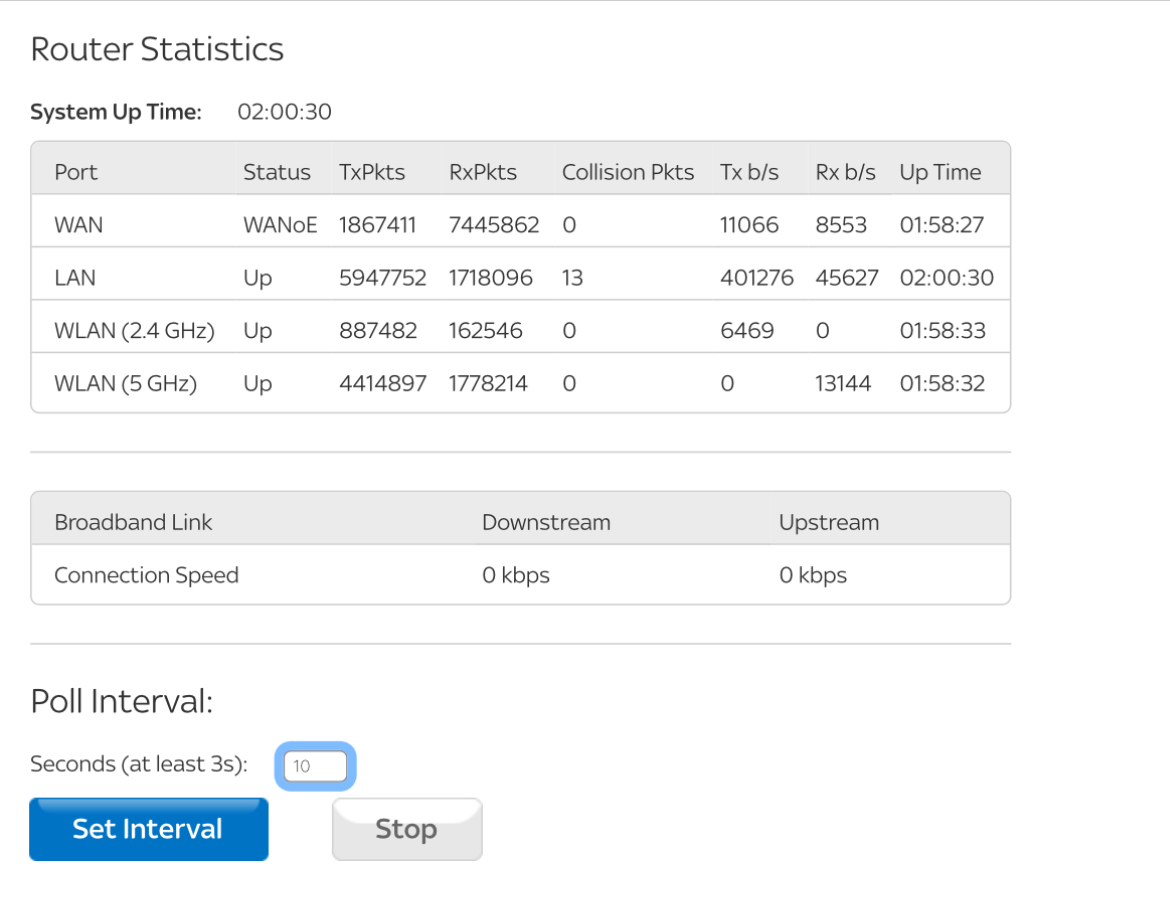The height and width of the screenshot is (907, 1170).
Task: Click the Port column header
Action: point(76,172)
